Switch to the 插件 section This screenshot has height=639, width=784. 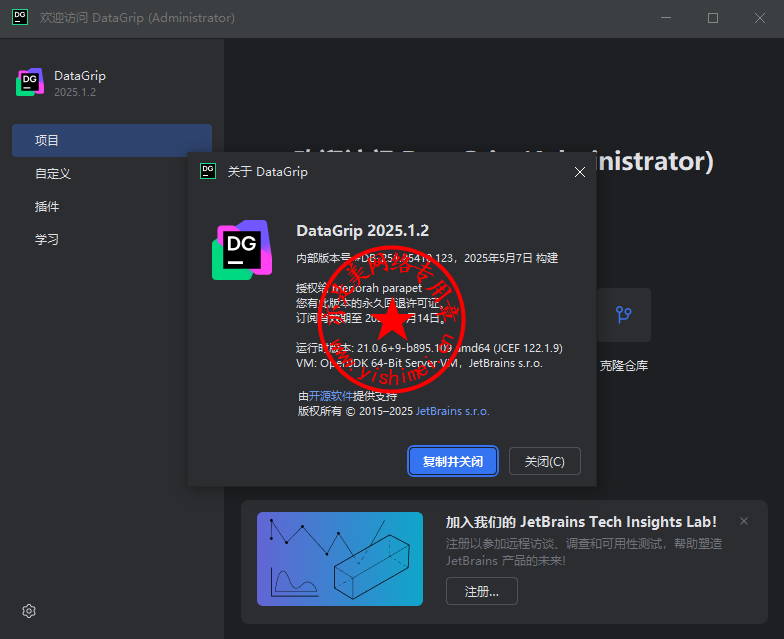pos(46,206)
